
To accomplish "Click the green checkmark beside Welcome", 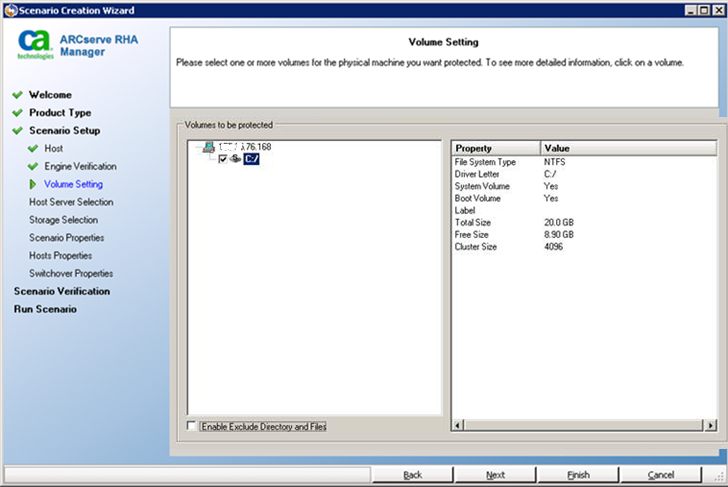I will click(17, 95).
